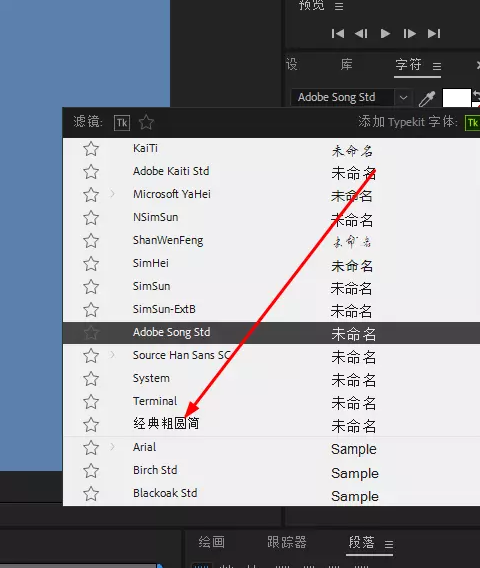Toggle the favorites filter star
This screenshot has width=480, height=568.
tap(146, 122)
